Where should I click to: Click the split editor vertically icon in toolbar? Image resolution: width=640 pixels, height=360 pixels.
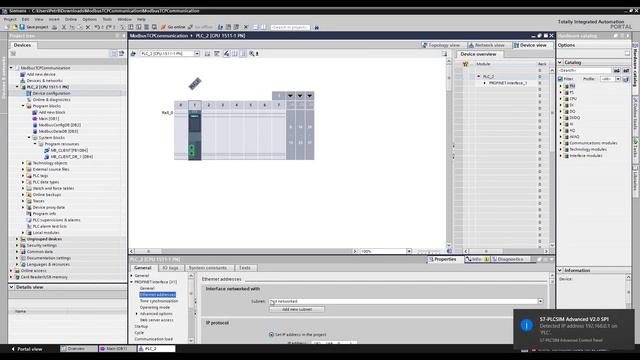[263, 27]
